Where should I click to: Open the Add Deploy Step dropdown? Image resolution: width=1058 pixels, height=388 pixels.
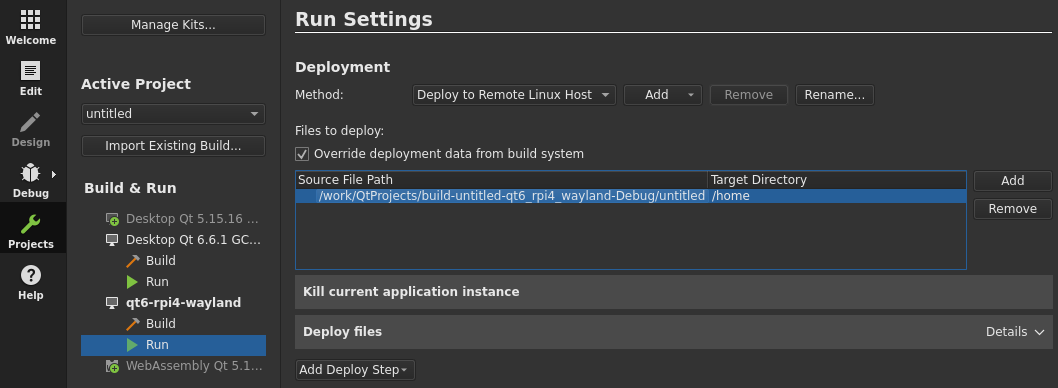pos(355,370)
